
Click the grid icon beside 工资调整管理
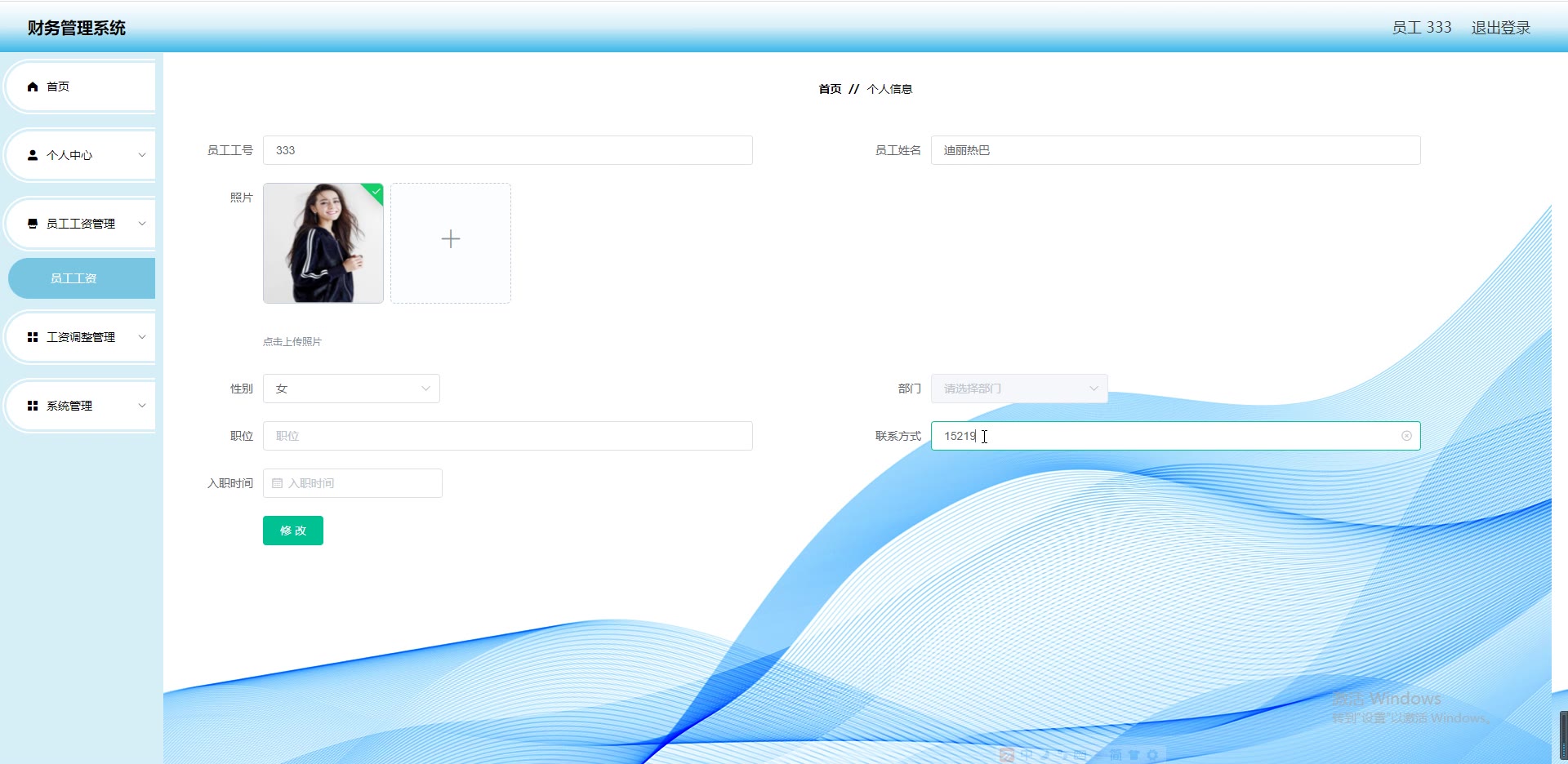click(x=33, y=337)
